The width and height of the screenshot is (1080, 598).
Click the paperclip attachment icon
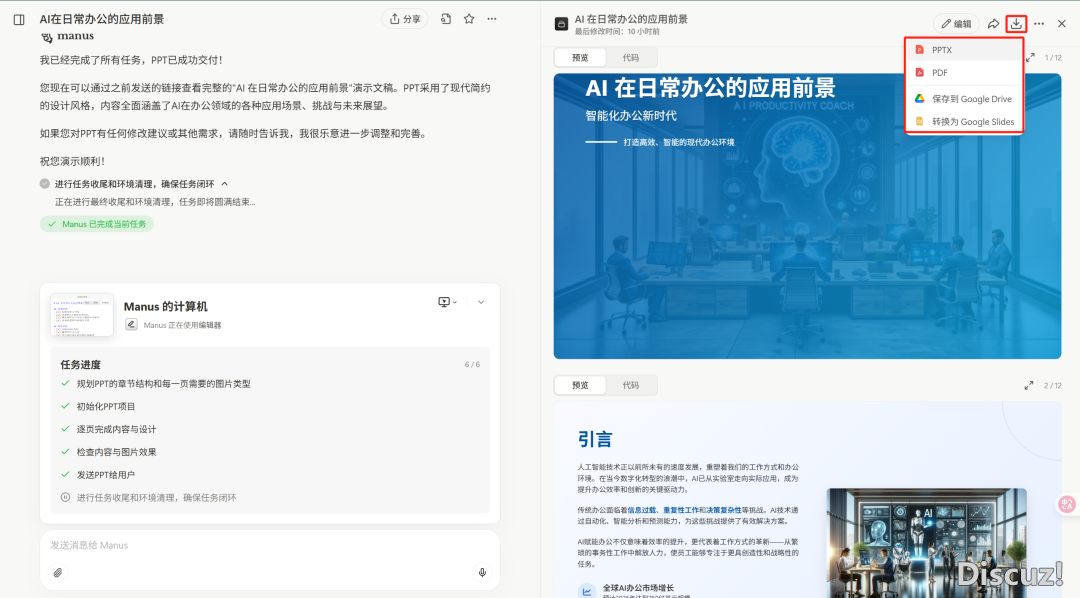(x=58, y=572)
